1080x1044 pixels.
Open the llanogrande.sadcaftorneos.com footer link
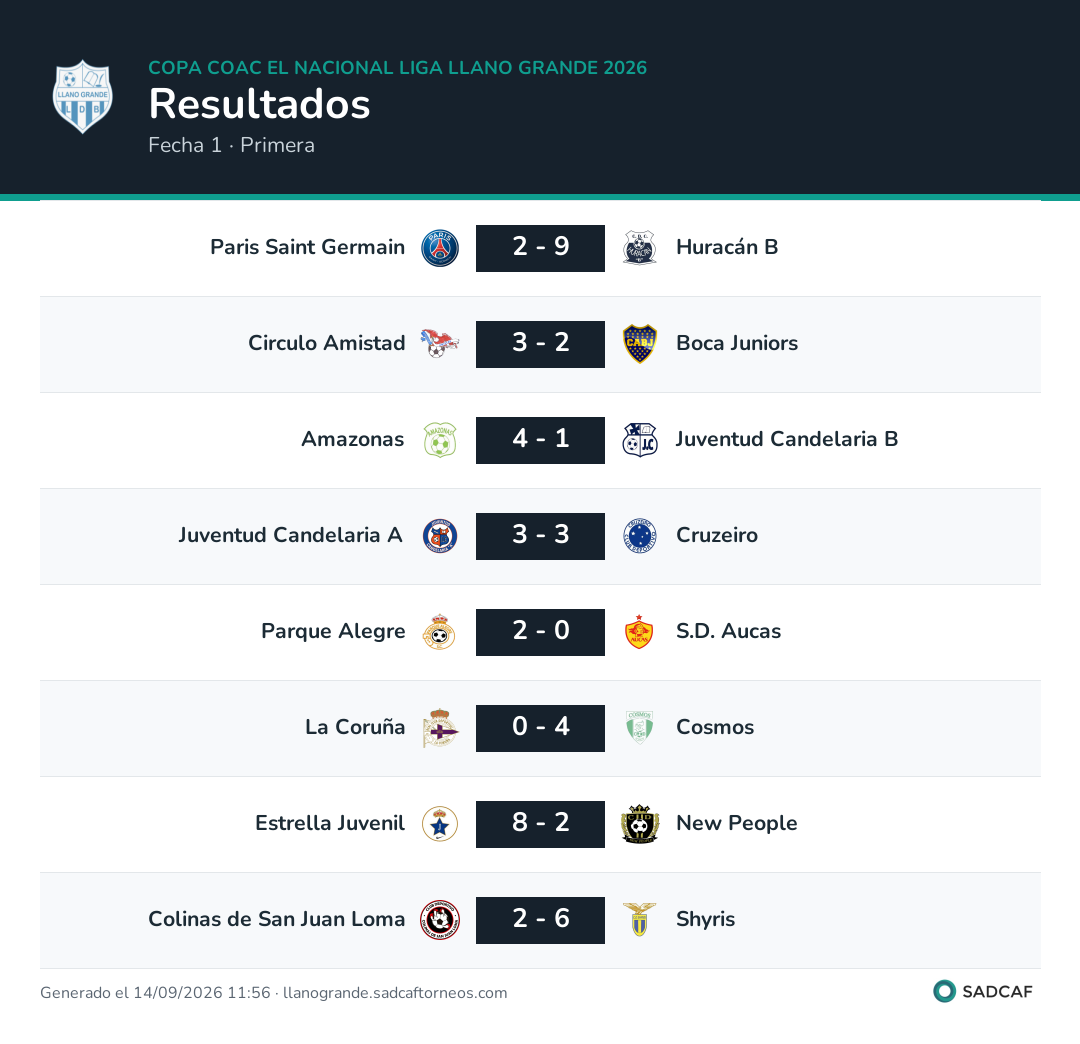pos(395,992)
